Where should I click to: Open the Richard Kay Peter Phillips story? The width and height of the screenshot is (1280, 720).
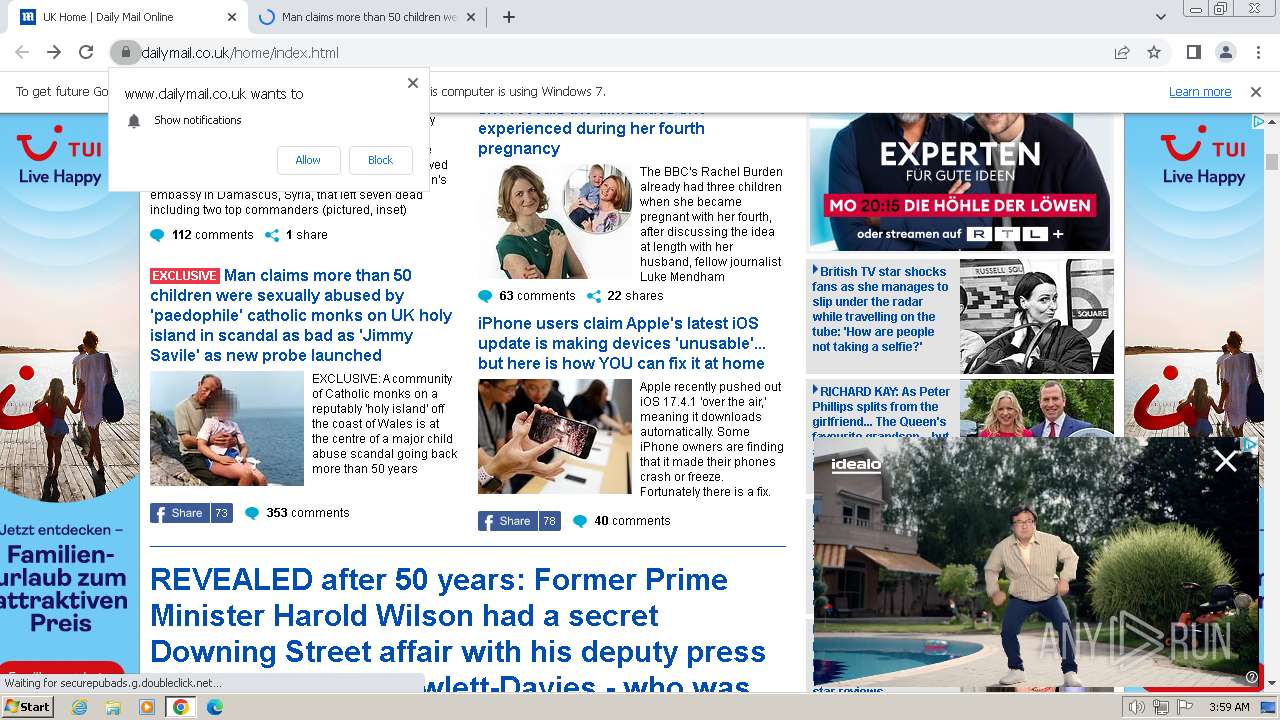click(881, 411)
